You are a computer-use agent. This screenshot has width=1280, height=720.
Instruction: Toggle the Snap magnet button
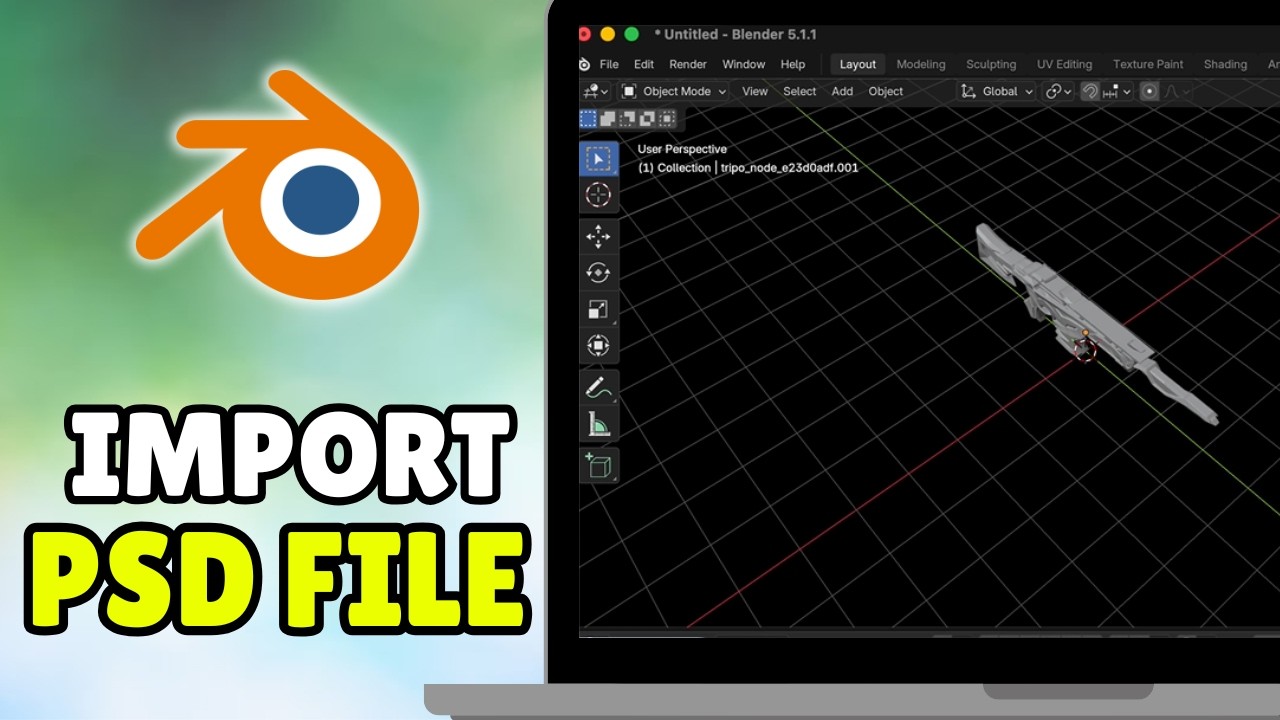click(1090, 91)
